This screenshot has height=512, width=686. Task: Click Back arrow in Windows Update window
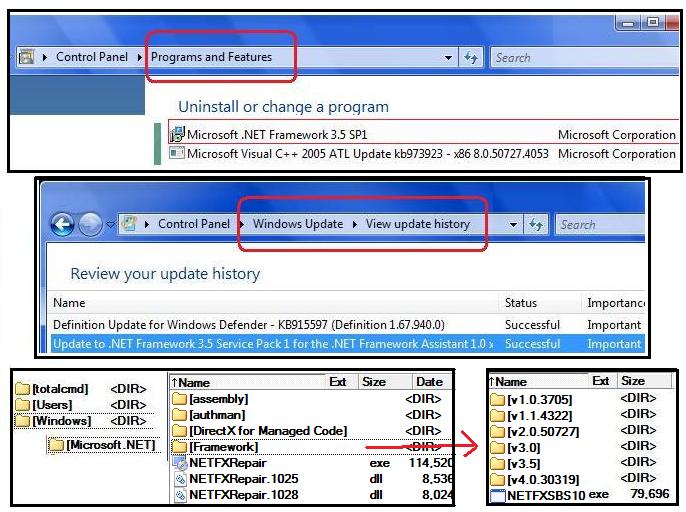coord(63,224)
